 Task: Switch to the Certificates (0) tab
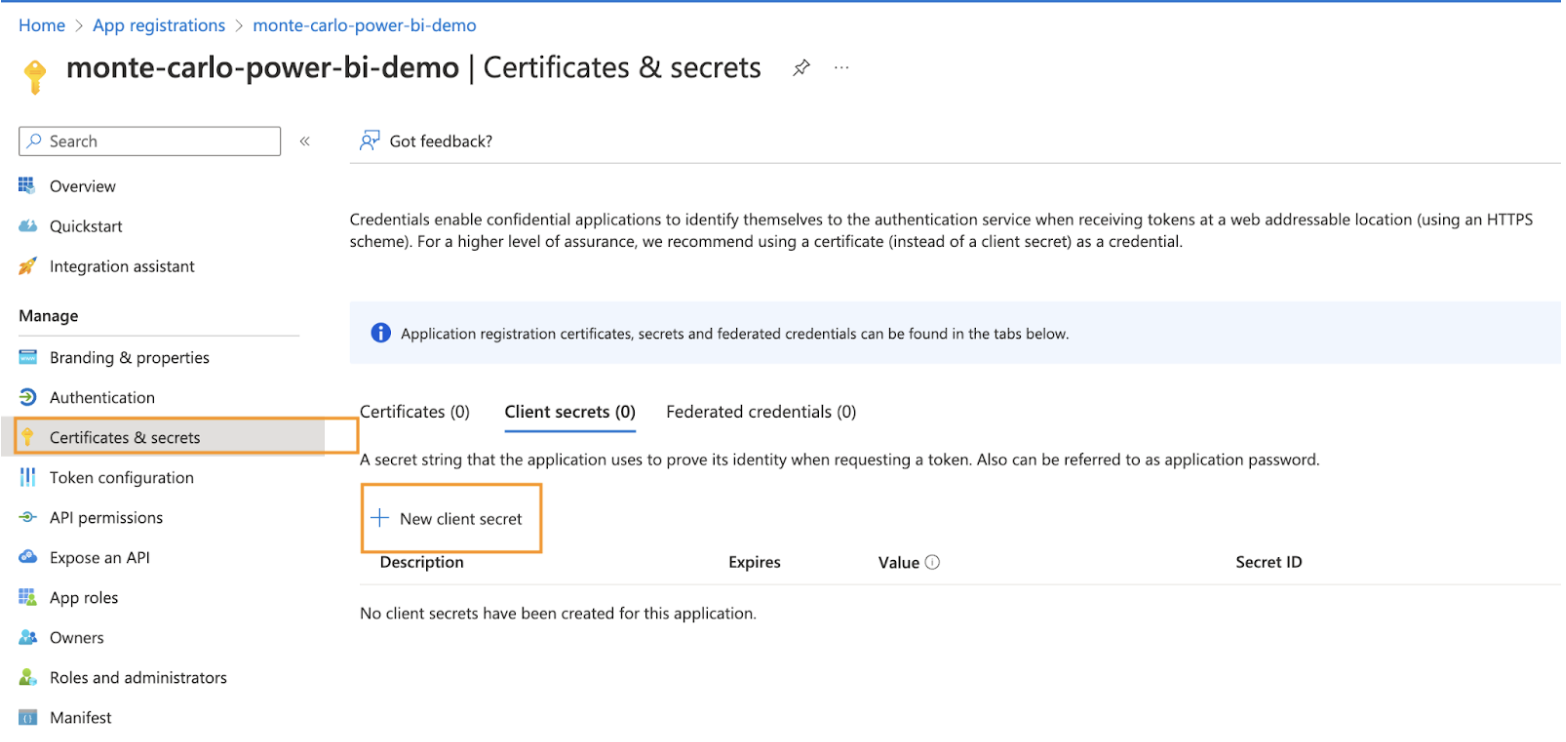pos(414,411)
